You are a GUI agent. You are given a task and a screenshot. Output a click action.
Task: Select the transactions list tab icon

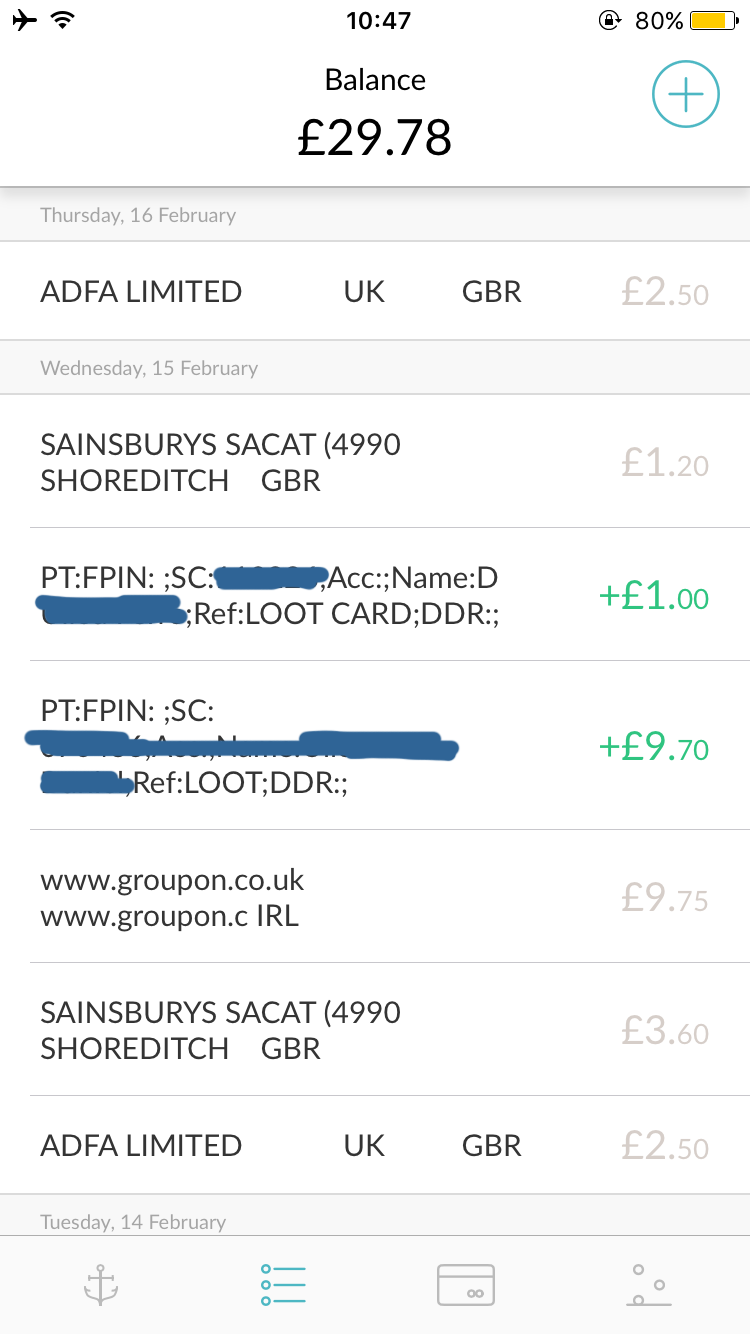[x=283, y=1284]
